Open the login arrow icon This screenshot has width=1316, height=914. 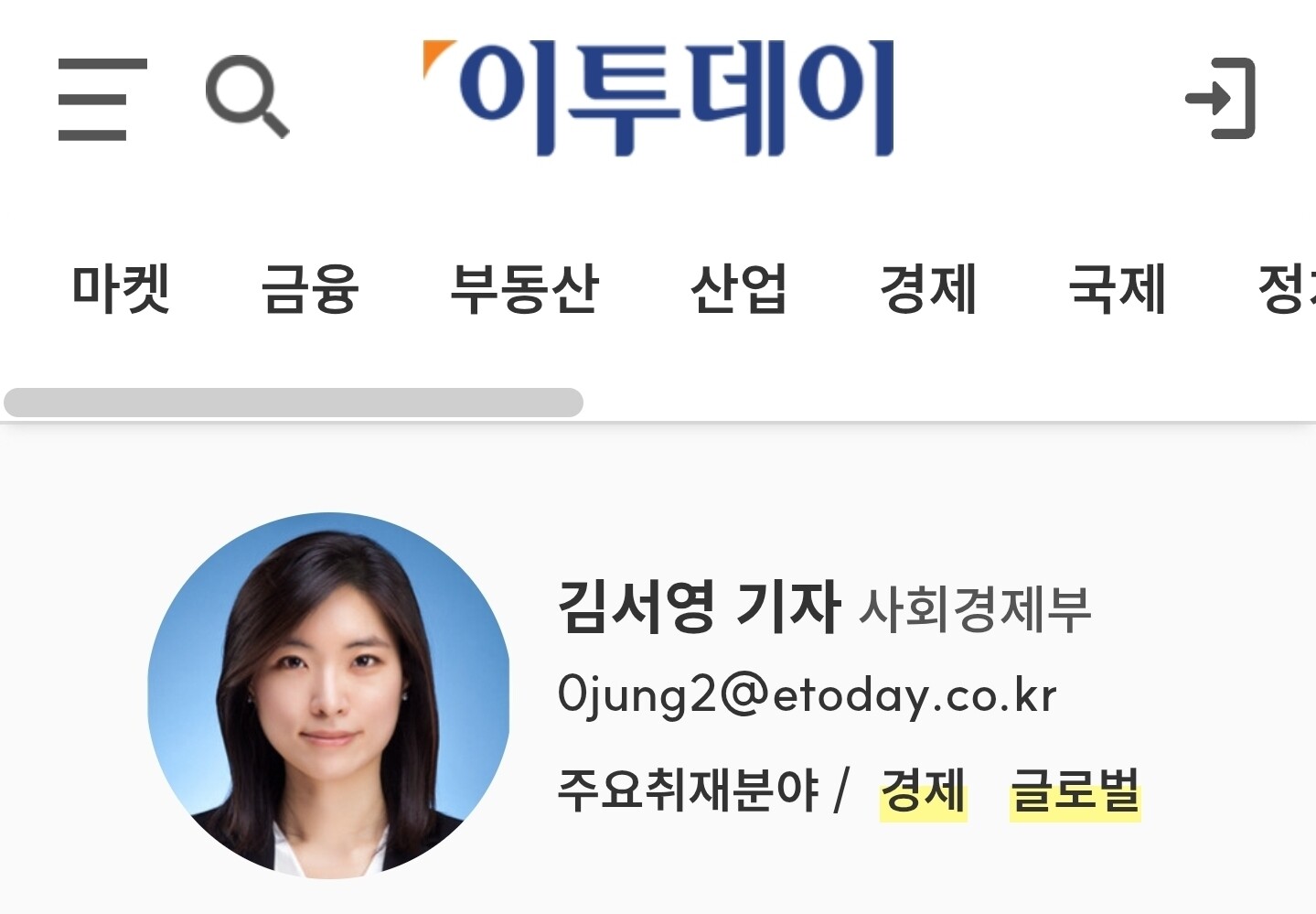pyautogui.click(x=1221, y=98)
